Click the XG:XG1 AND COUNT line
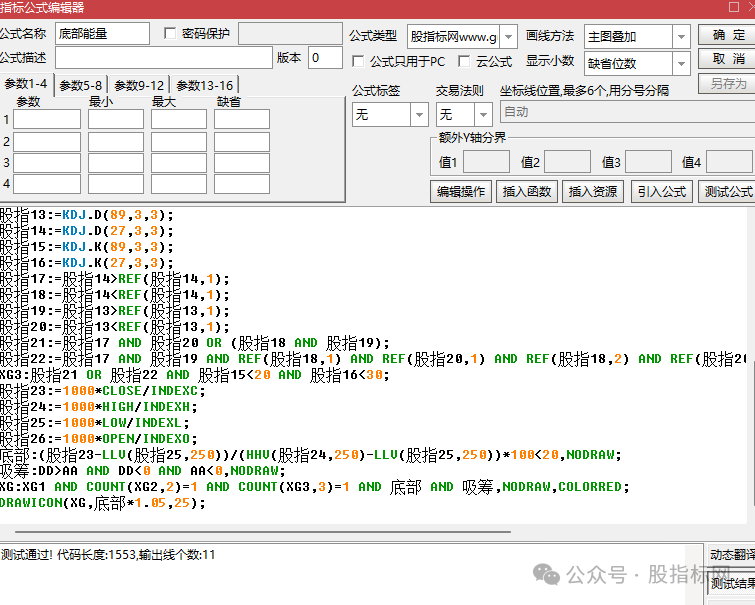Screen dimensions: 755x605 coord(314,487)
